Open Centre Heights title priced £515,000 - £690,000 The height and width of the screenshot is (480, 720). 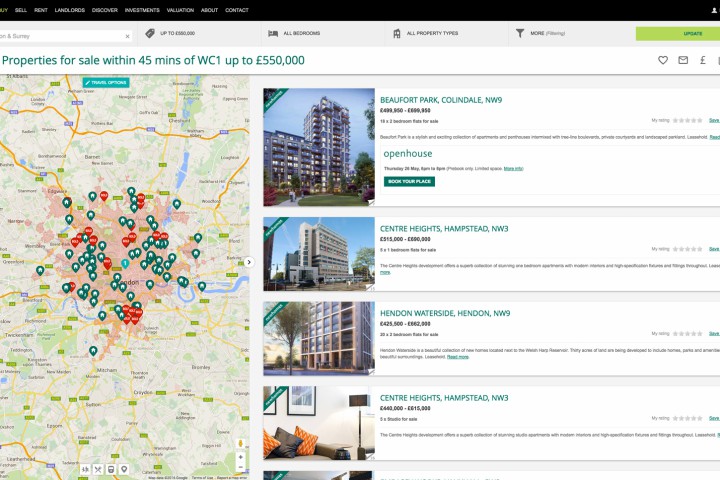444,229
